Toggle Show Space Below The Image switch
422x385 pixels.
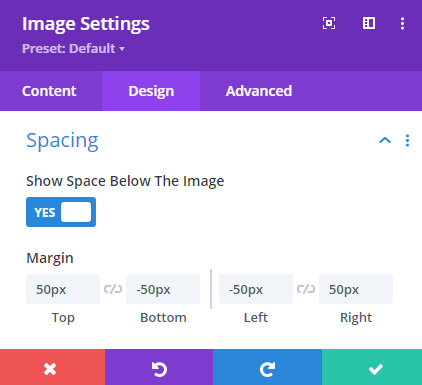coord(61,212)
